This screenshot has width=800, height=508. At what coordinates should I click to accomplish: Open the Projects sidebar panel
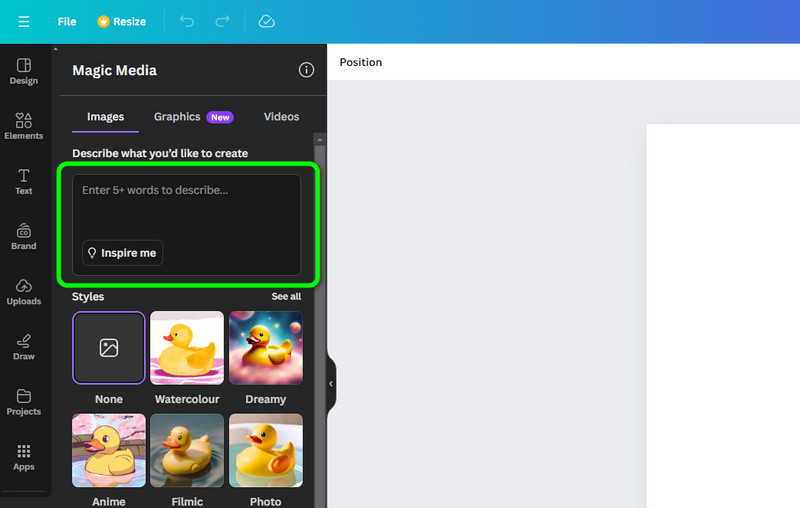23,402
